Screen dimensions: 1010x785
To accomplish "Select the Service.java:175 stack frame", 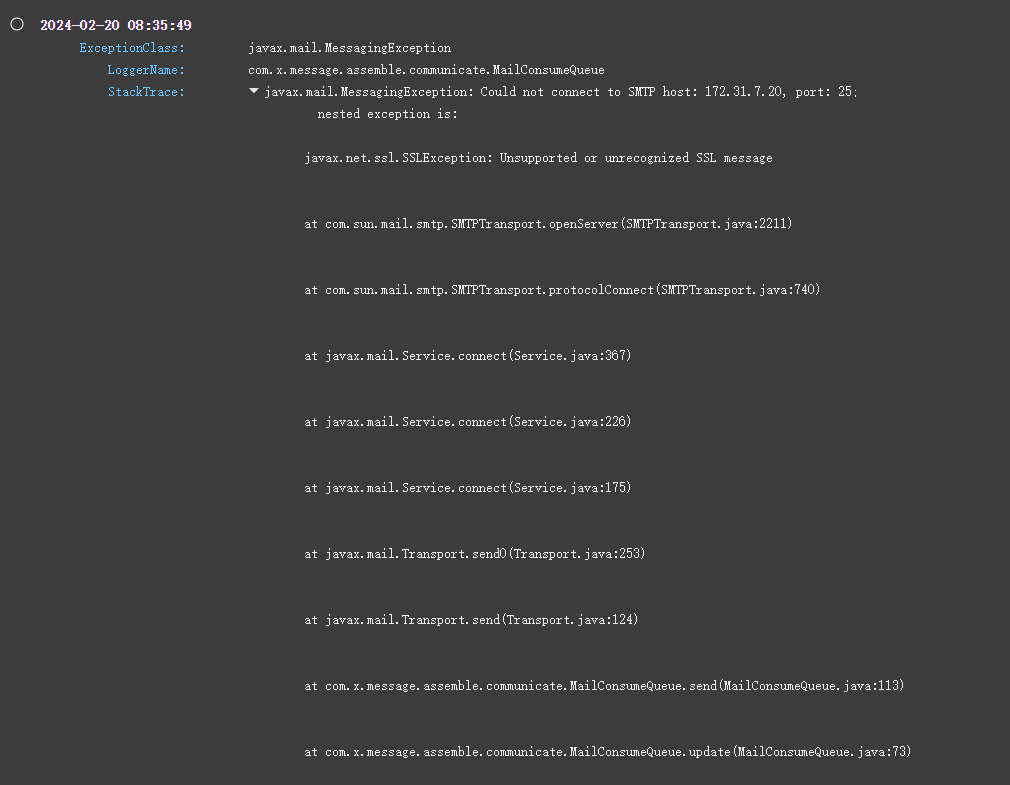I will tap(468, 488).
